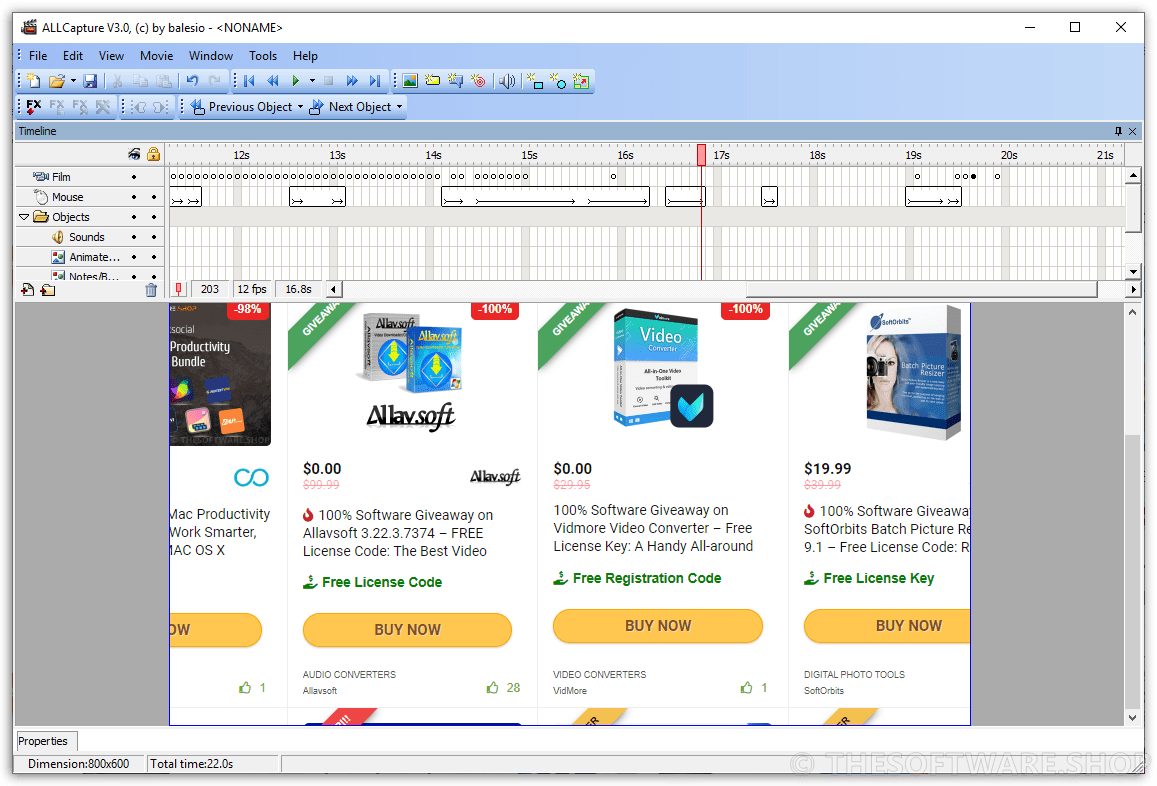Toggle visibility for all layers with the eye icon
The height and width of the screenshot is (786, 1157).
click(x=134, y=154)
